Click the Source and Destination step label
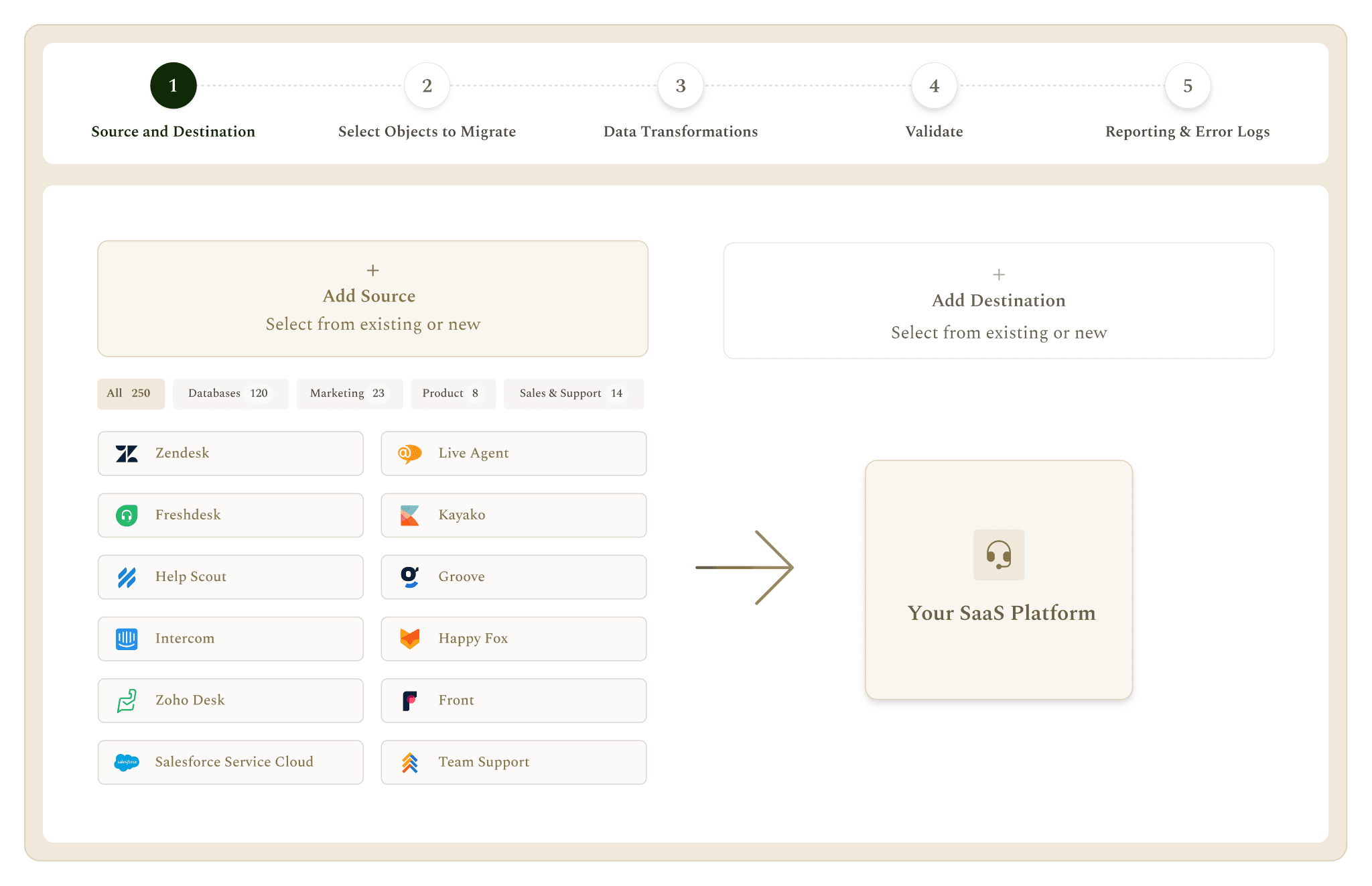Screen dimensions: 1372x886 pyautogui.click(x=173, y=131)
